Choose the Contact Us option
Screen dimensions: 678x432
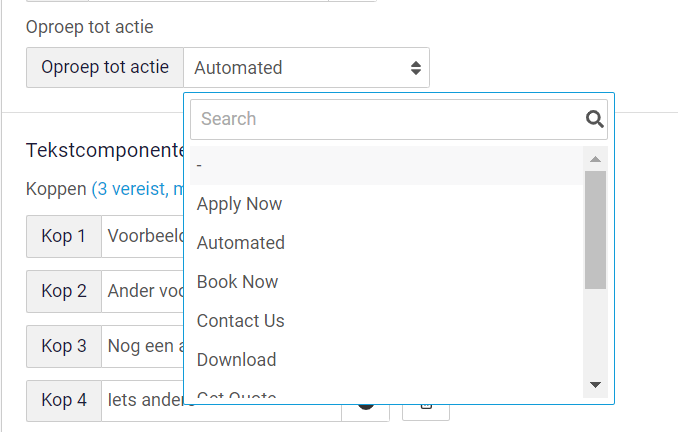[x=387, y=321]
